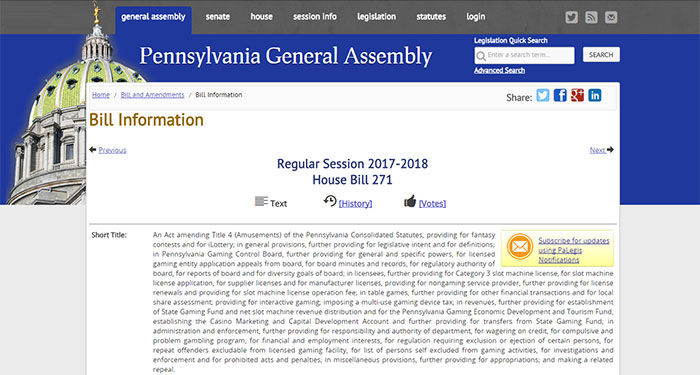Click the House Bill 271 heading

coord(352,180)
